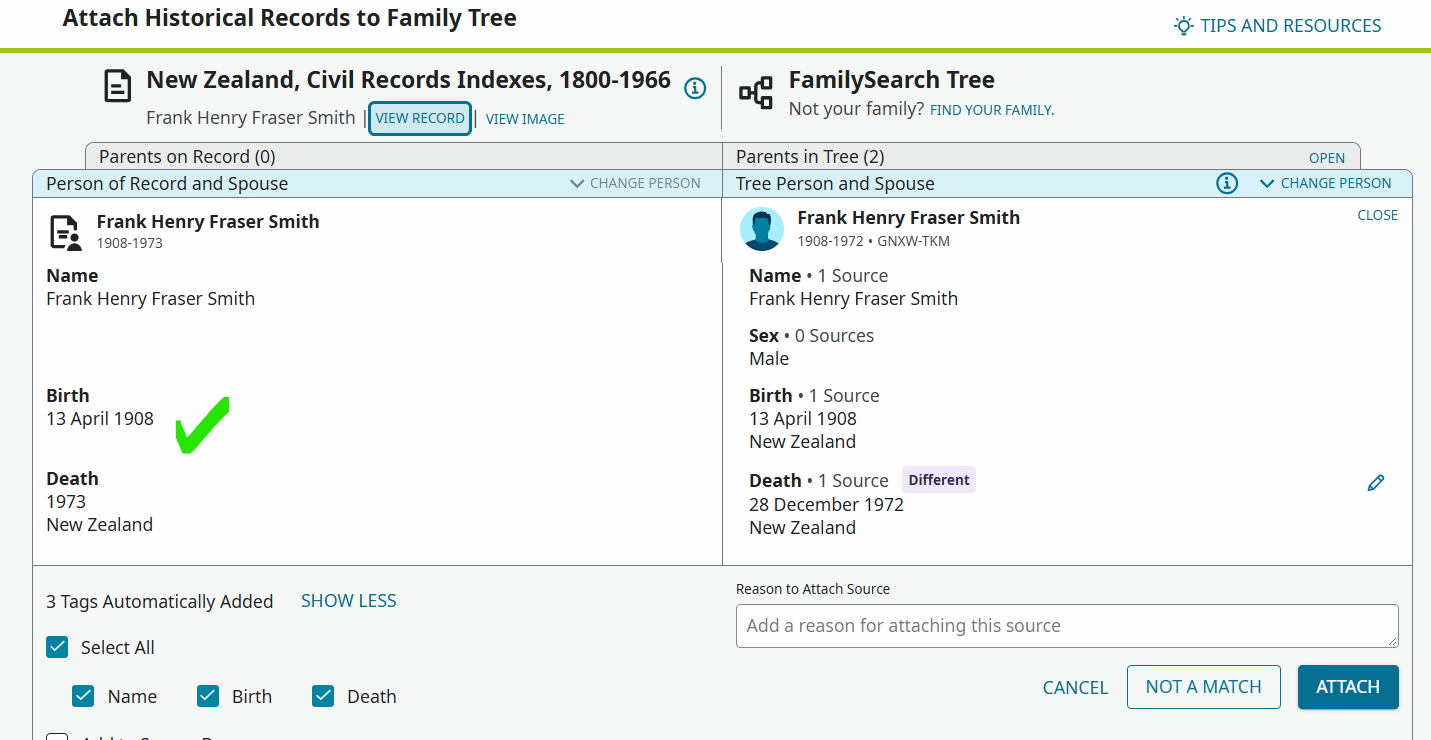Image resolution: width=1431 pixels, height=740 pixels.
Task: Uncheck the Name tag checkbox
Action: coord(83,696)
